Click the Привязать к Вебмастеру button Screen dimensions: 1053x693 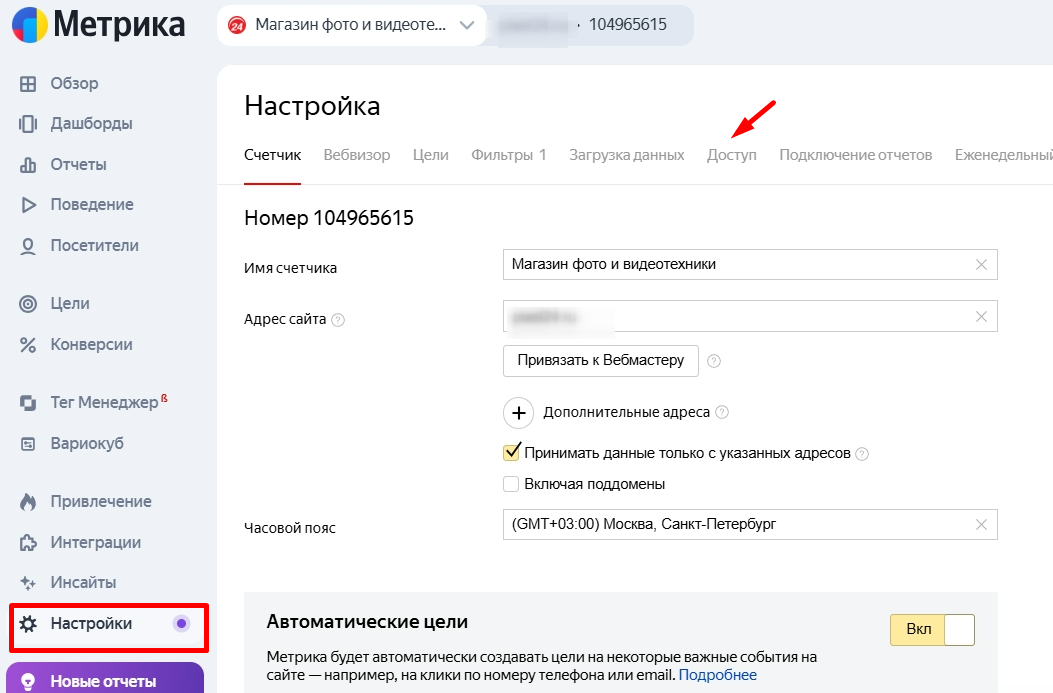coord(600,361)
